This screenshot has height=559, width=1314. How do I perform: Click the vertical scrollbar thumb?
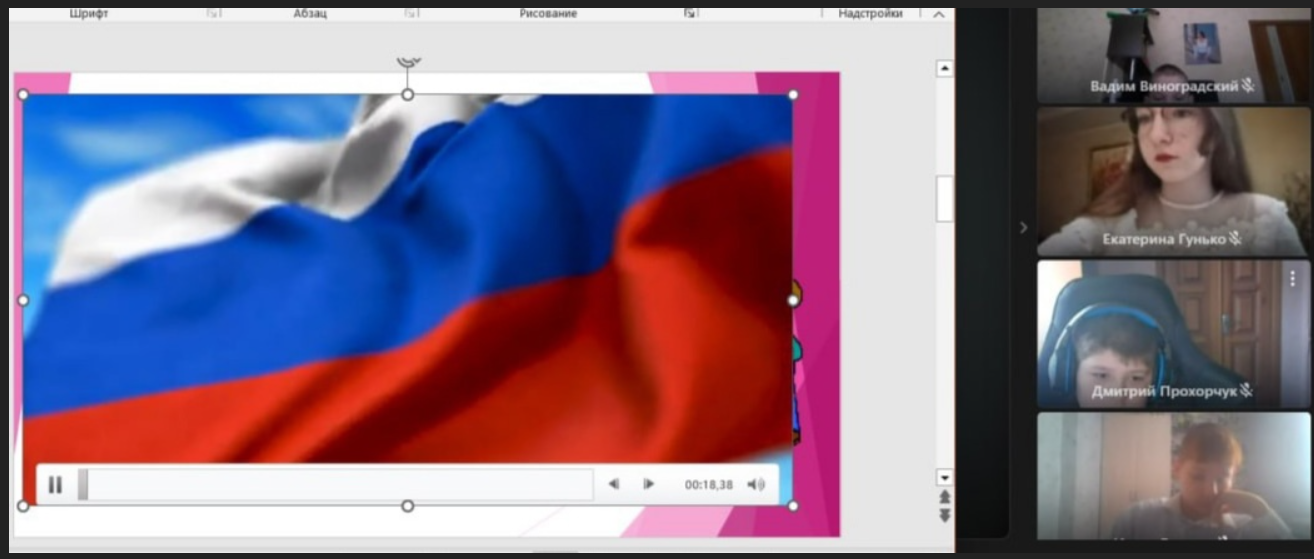[944, 198]
